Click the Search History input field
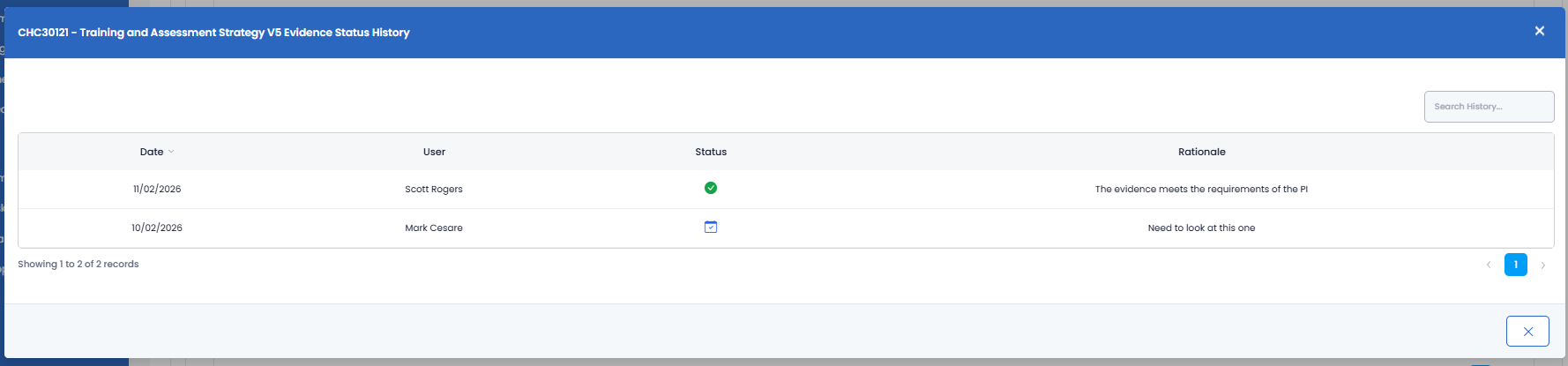The height and width of the screenshot is (366, 1568). pos(1488,107)
